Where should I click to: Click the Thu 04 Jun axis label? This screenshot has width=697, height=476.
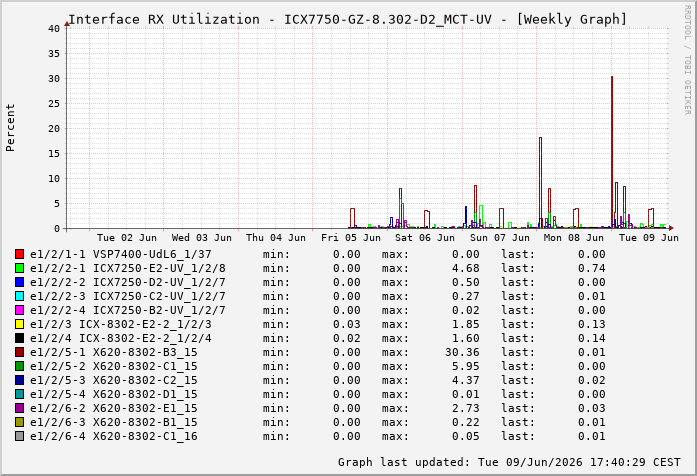point(276,238)
